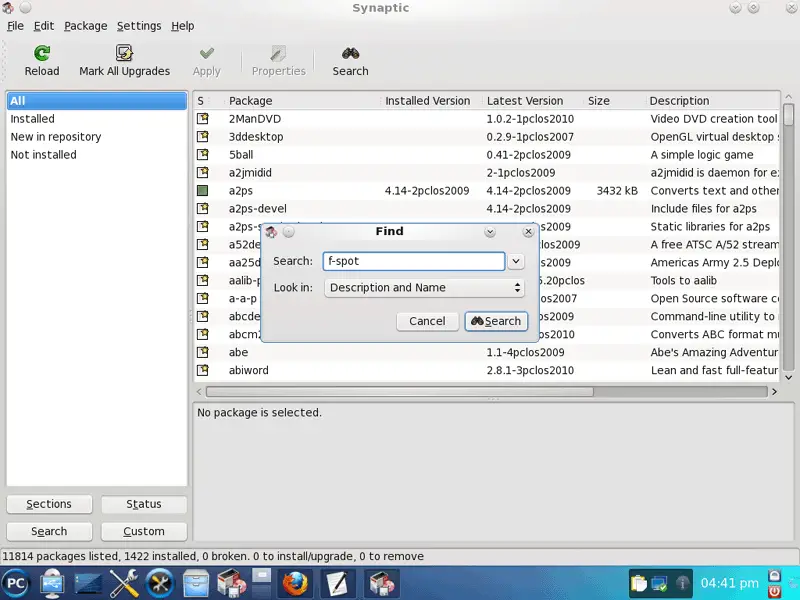Screen dimensions: 800x600
Task: Click the USB device monitor taskbar icon
Action: [x=52, y=583]
